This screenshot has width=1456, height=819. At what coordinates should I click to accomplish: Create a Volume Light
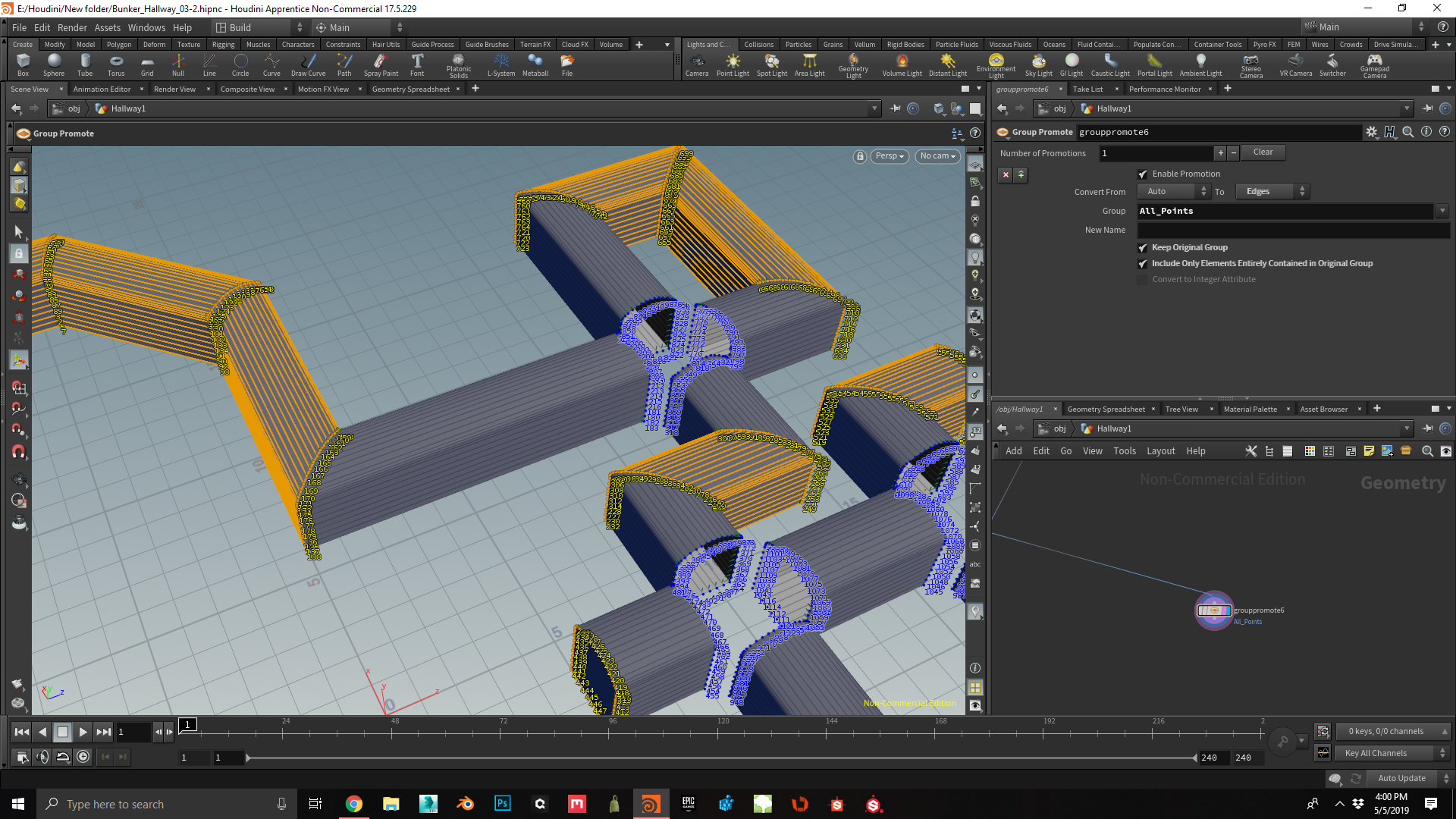coord(902,64)
